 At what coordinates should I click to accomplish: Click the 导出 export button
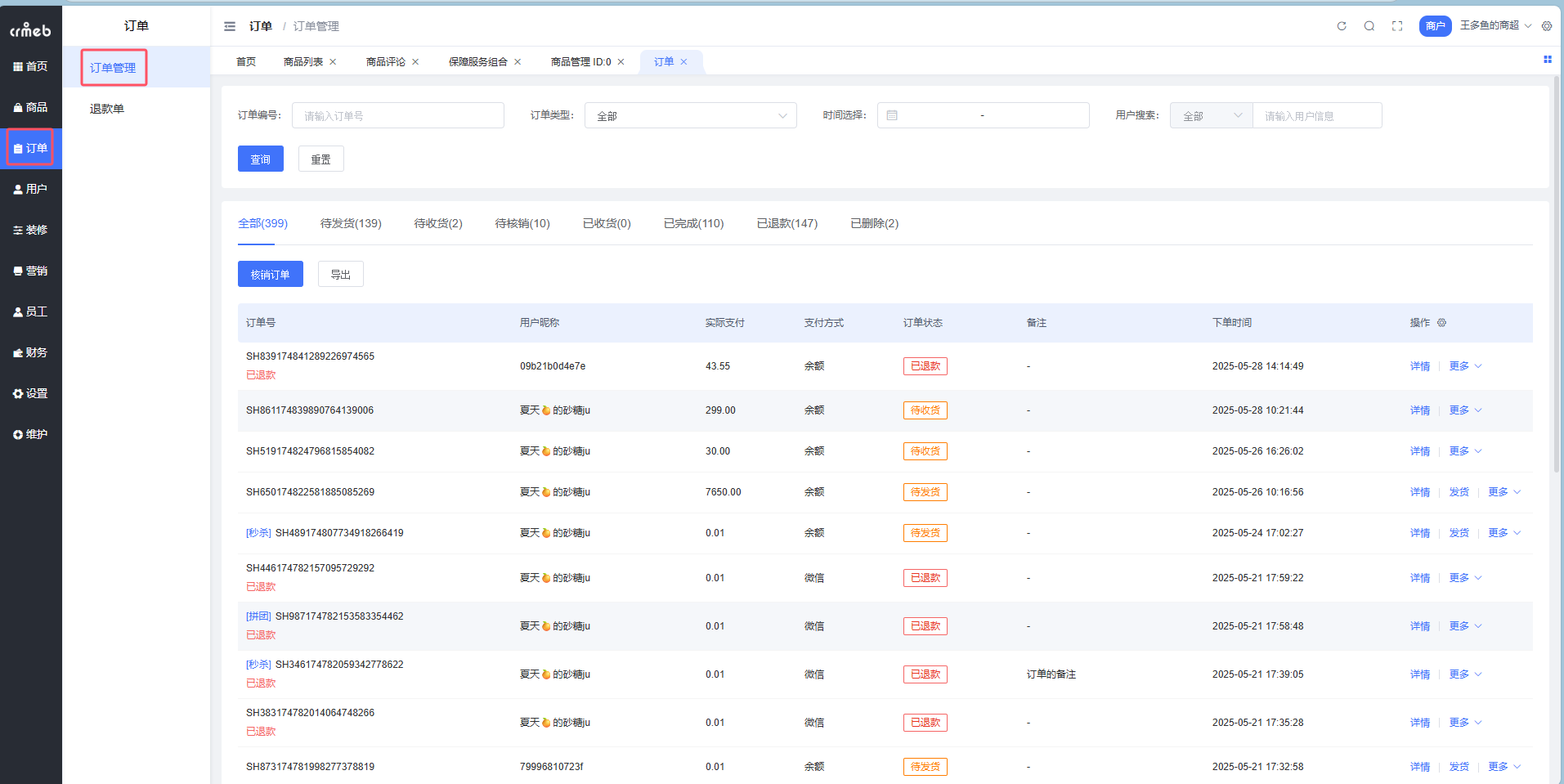click(340, 275)
